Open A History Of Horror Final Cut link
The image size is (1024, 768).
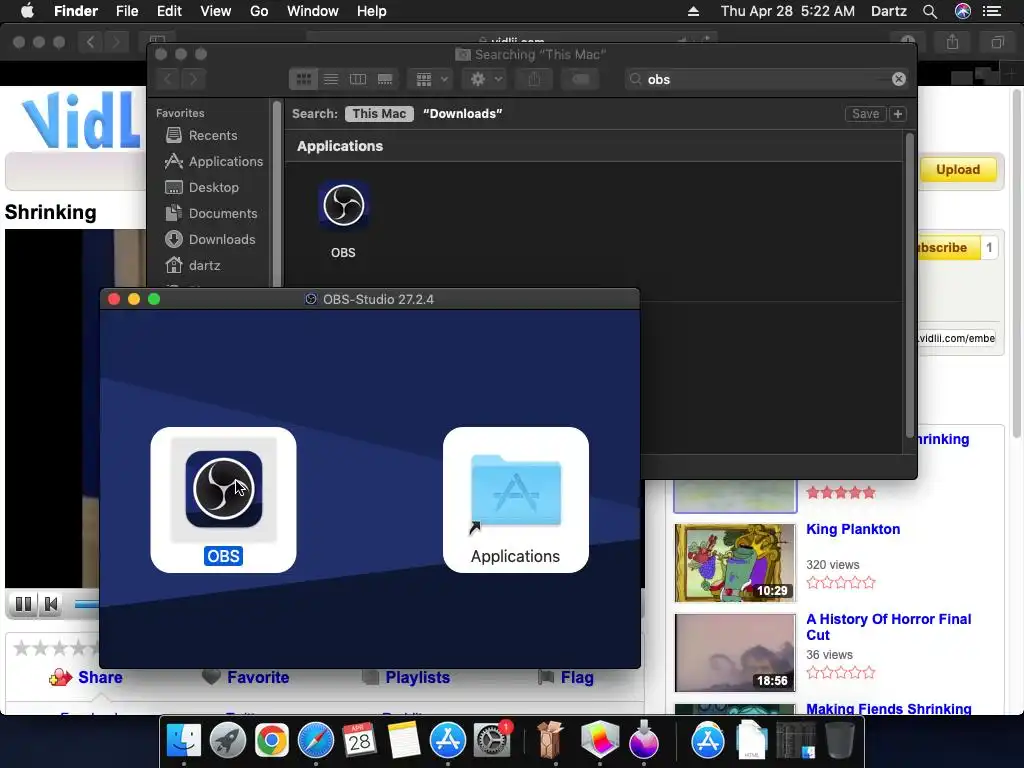(x=888, y=627)
